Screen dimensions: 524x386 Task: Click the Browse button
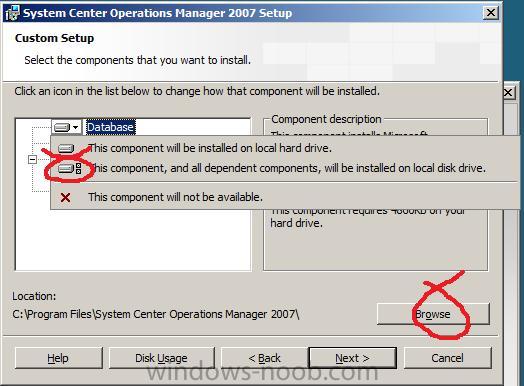click(x=433, y=314)
